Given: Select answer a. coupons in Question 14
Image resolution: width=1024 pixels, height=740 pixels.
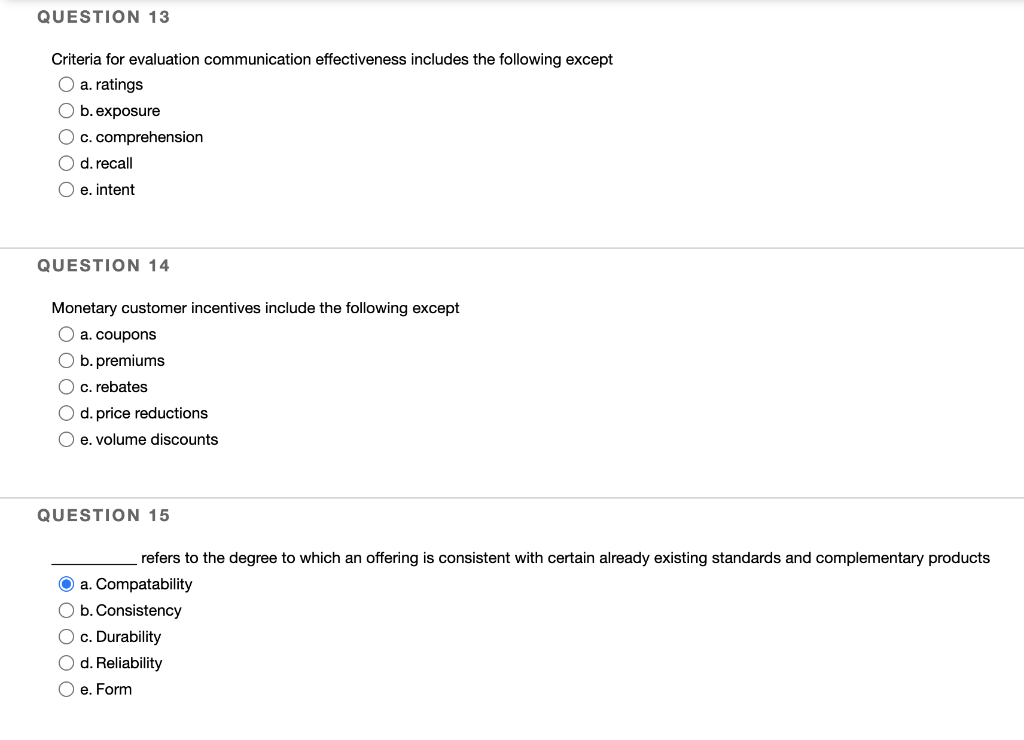Looking at the screenshot, I should (x=66, y=334).
